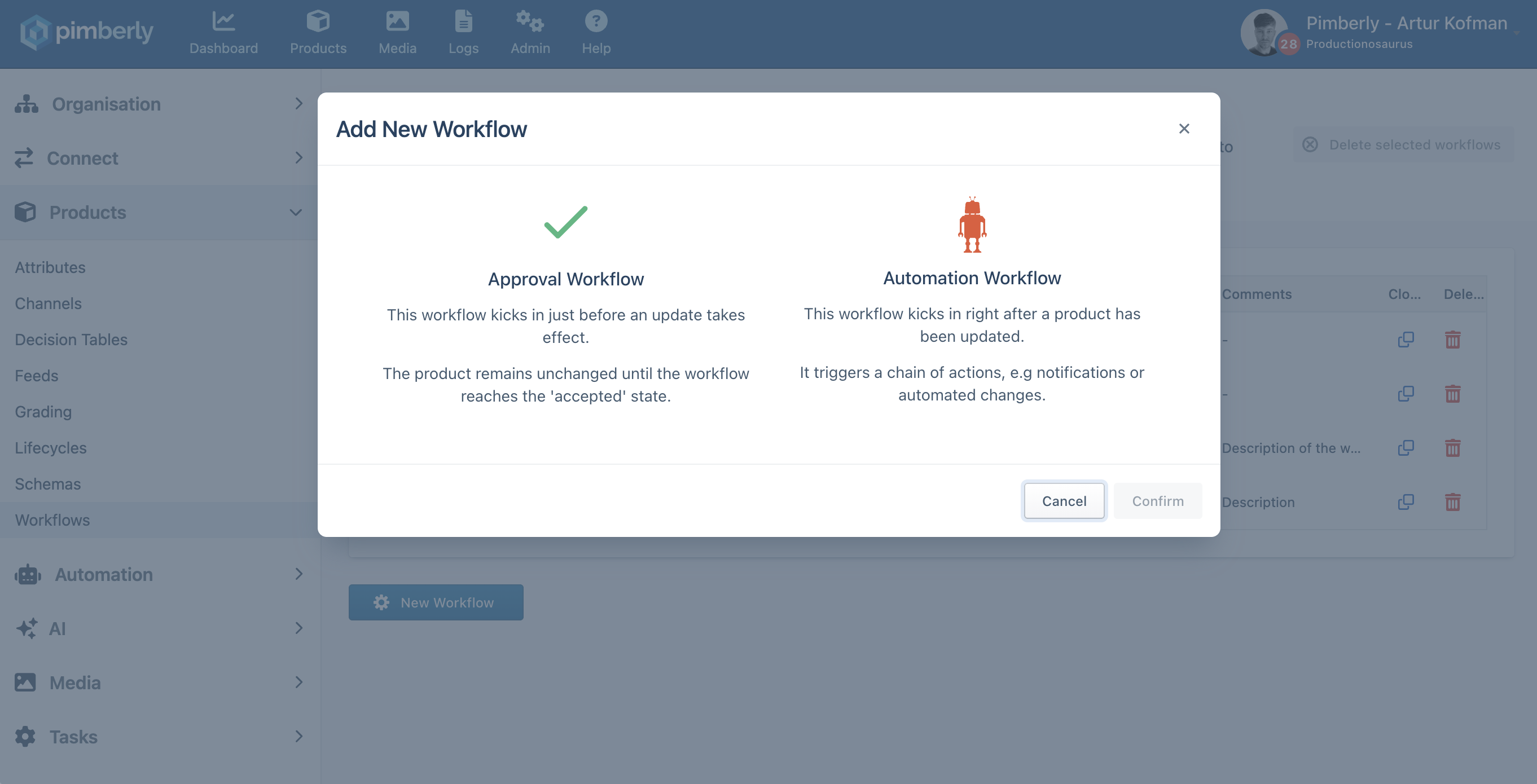1537x784 pixels.
Task: Click the clone icon in the first workflow row
Action: (1405, 340)
